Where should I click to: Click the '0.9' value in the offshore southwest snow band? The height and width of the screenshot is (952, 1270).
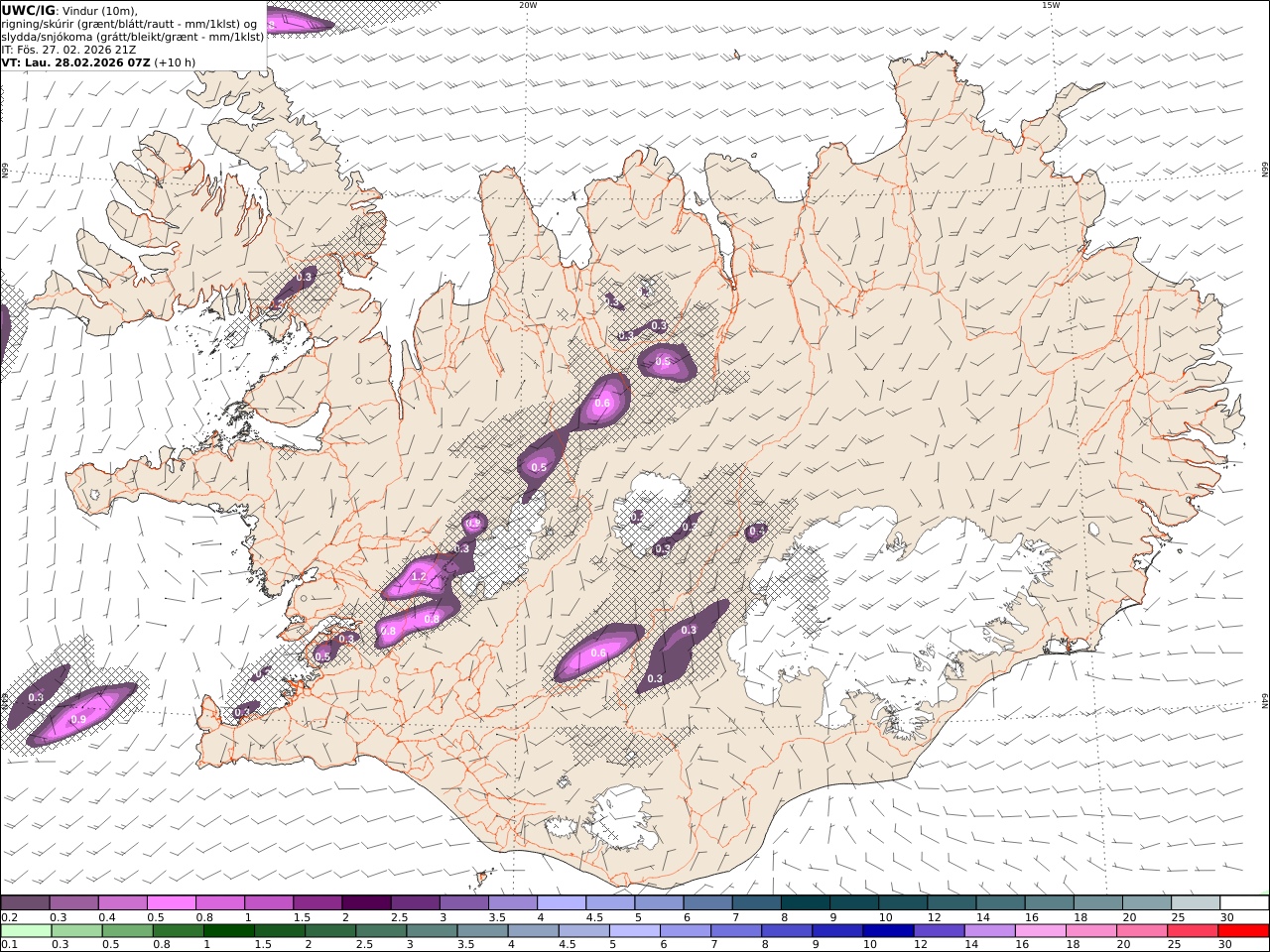[78, 718]
